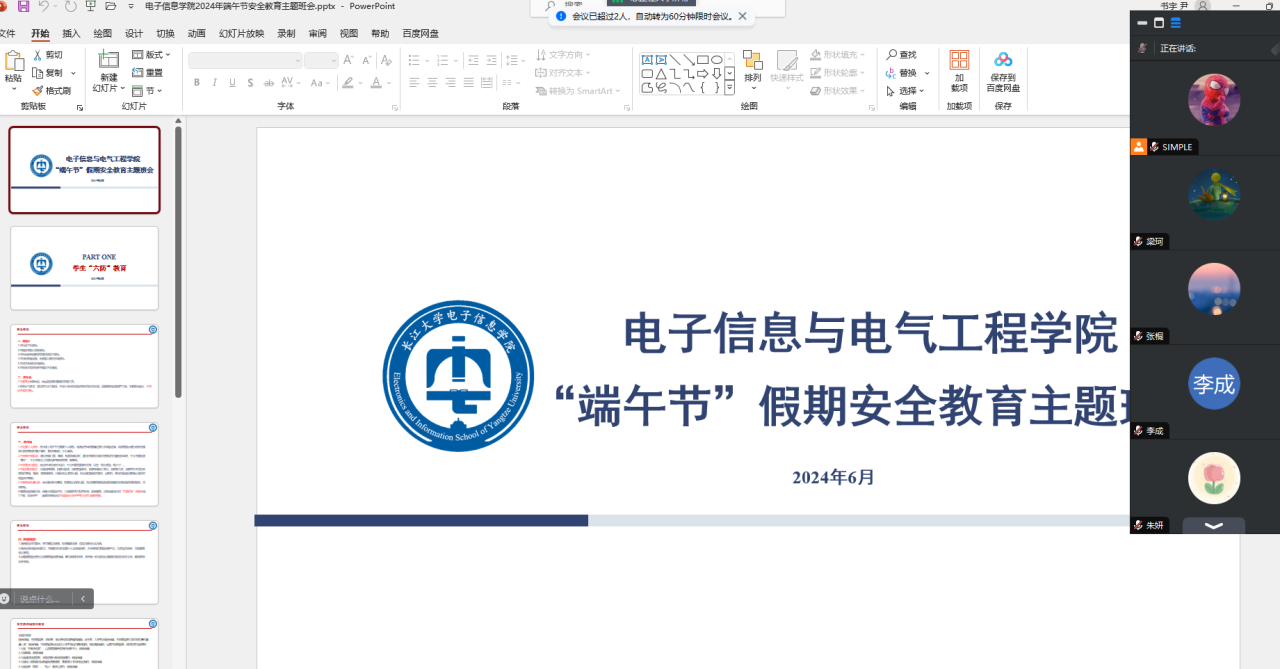Click the Save icon in quick access toolbar
Image resolution: width=1280 pixels, height=669 pixels.
coord(23,6)
